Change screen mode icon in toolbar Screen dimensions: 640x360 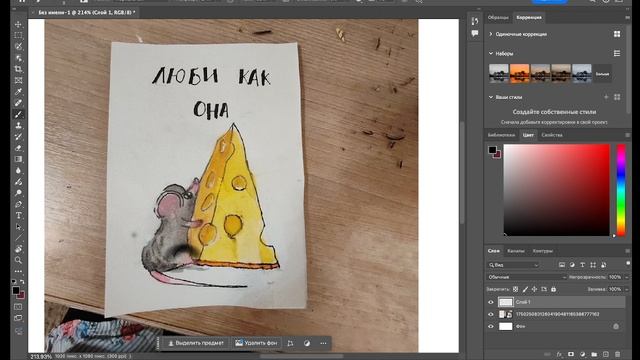18,318
